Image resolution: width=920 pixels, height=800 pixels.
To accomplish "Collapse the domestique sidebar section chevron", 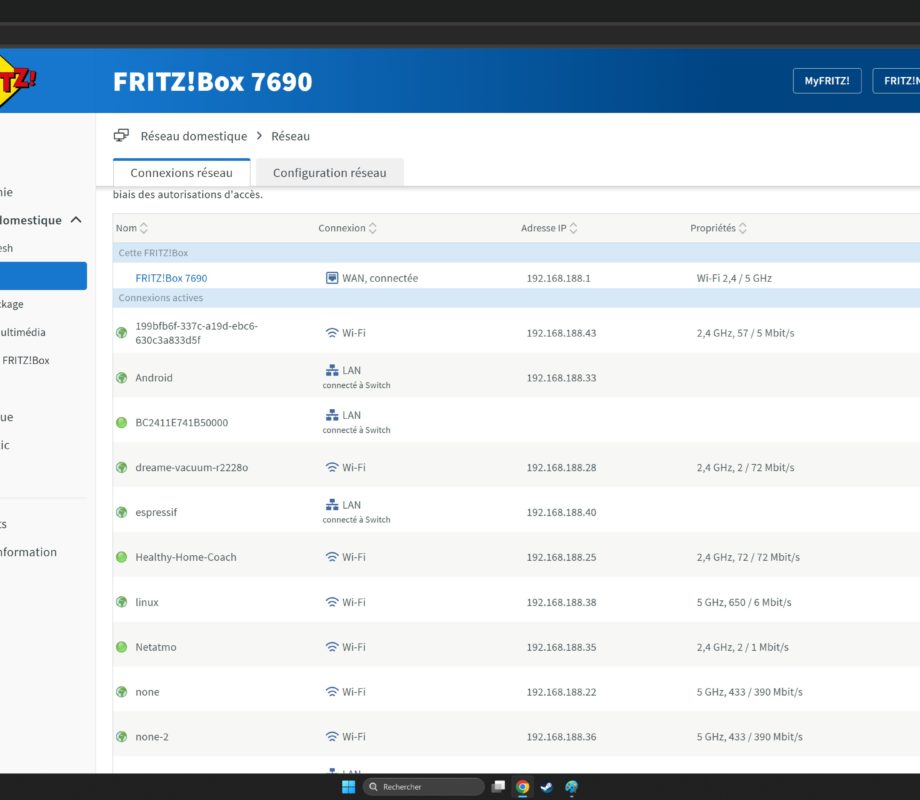I will pyautogui.click(x=76, y=220).
